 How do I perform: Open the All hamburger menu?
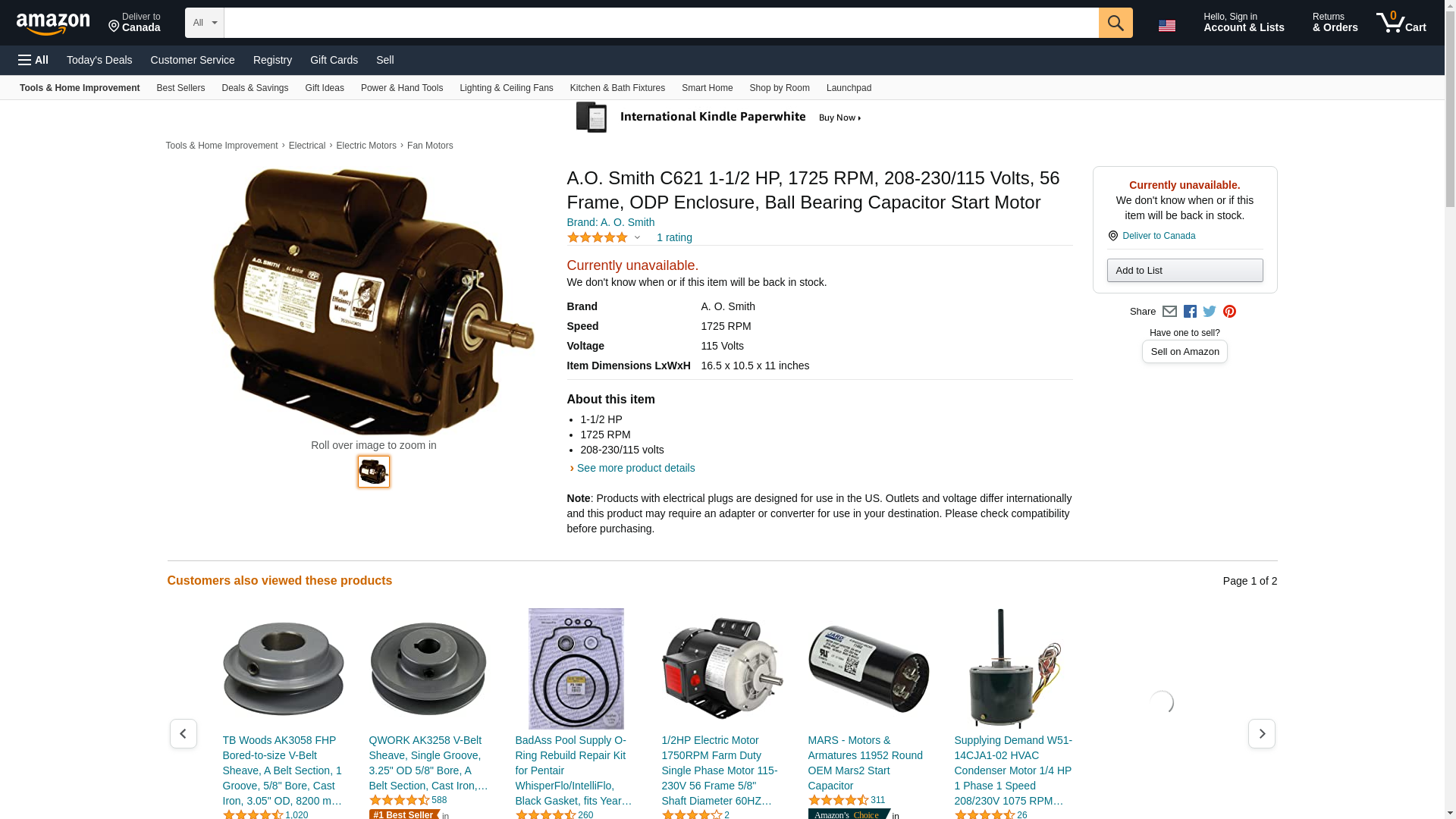[33, 60]
